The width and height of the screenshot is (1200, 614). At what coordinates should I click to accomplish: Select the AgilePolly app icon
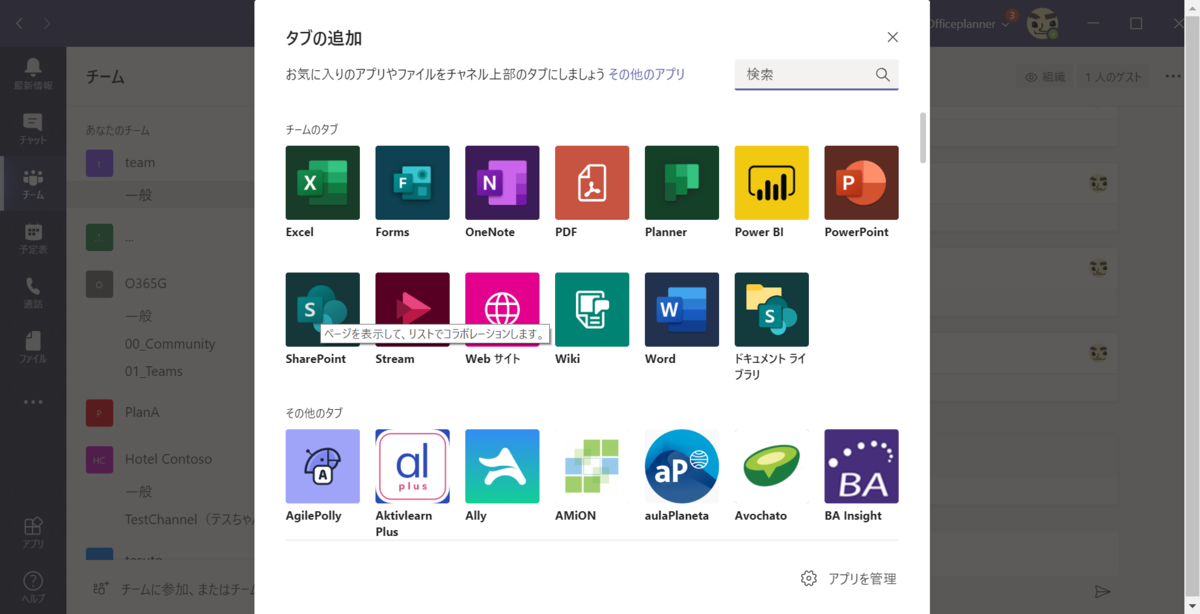(x=322, y=467)
